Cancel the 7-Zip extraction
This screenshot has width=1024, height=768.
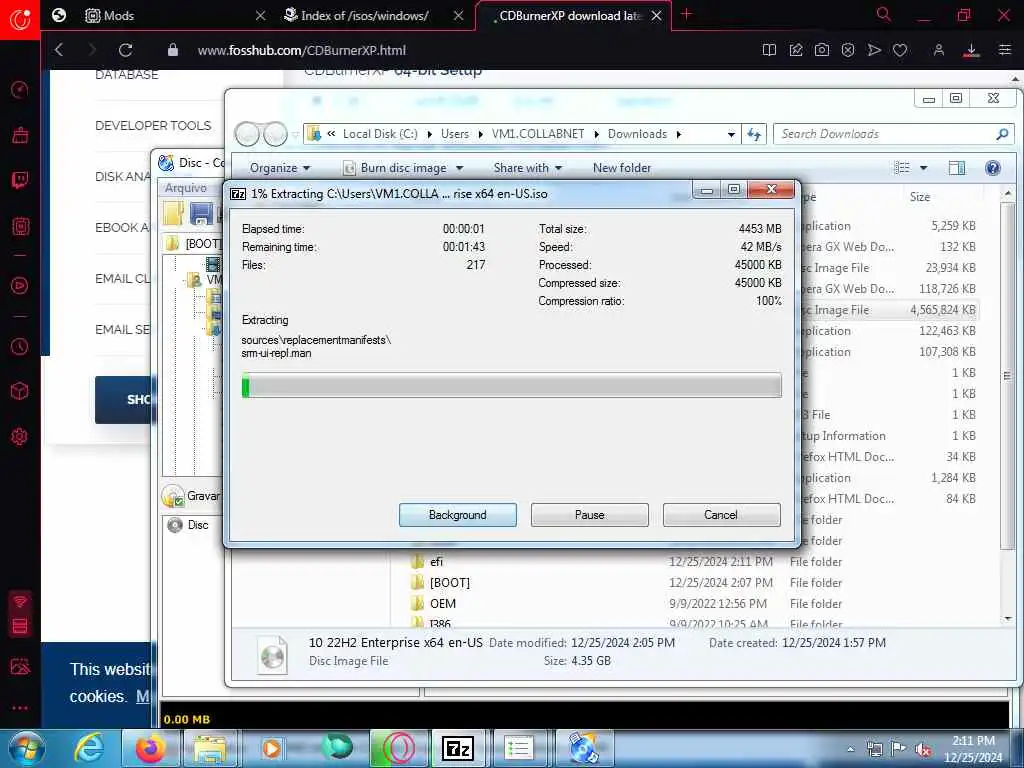tap(721, 515)
